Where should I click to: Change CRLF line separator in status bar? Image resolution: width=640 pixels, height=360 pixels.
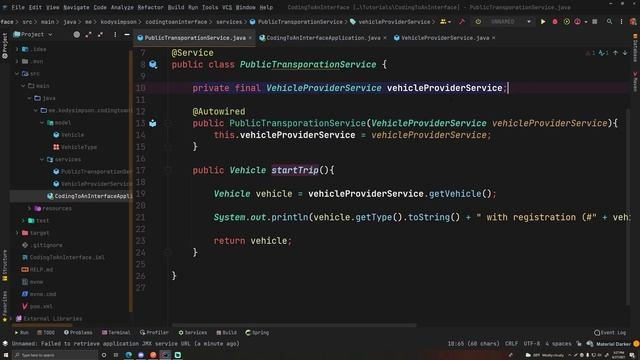511,344
